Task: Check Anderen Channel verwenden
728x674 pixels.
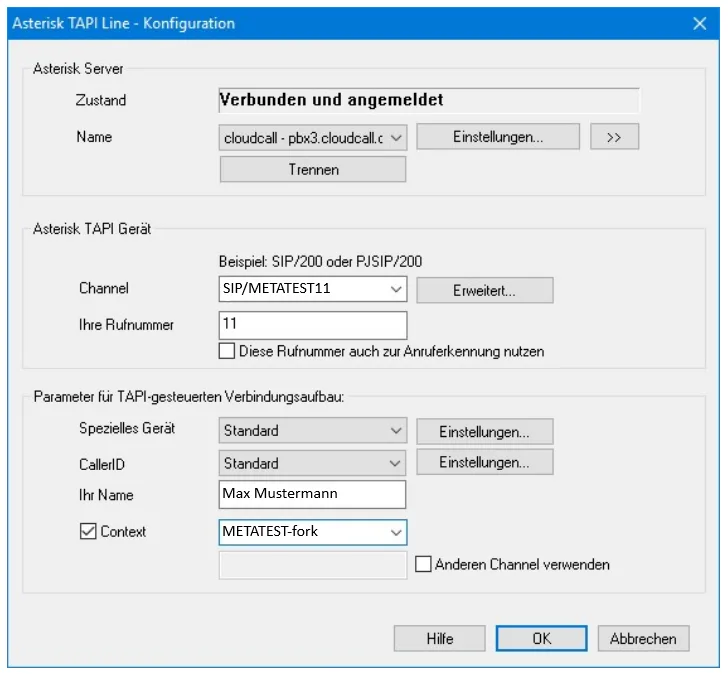Action: [423, 564]
